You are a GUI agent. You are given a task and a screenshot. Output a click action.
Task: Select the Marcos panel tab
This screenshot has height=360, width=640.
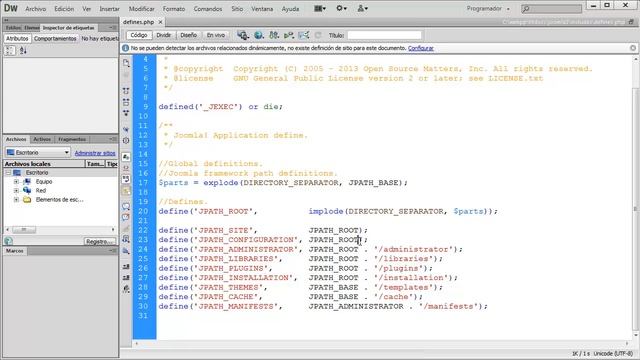15,251
